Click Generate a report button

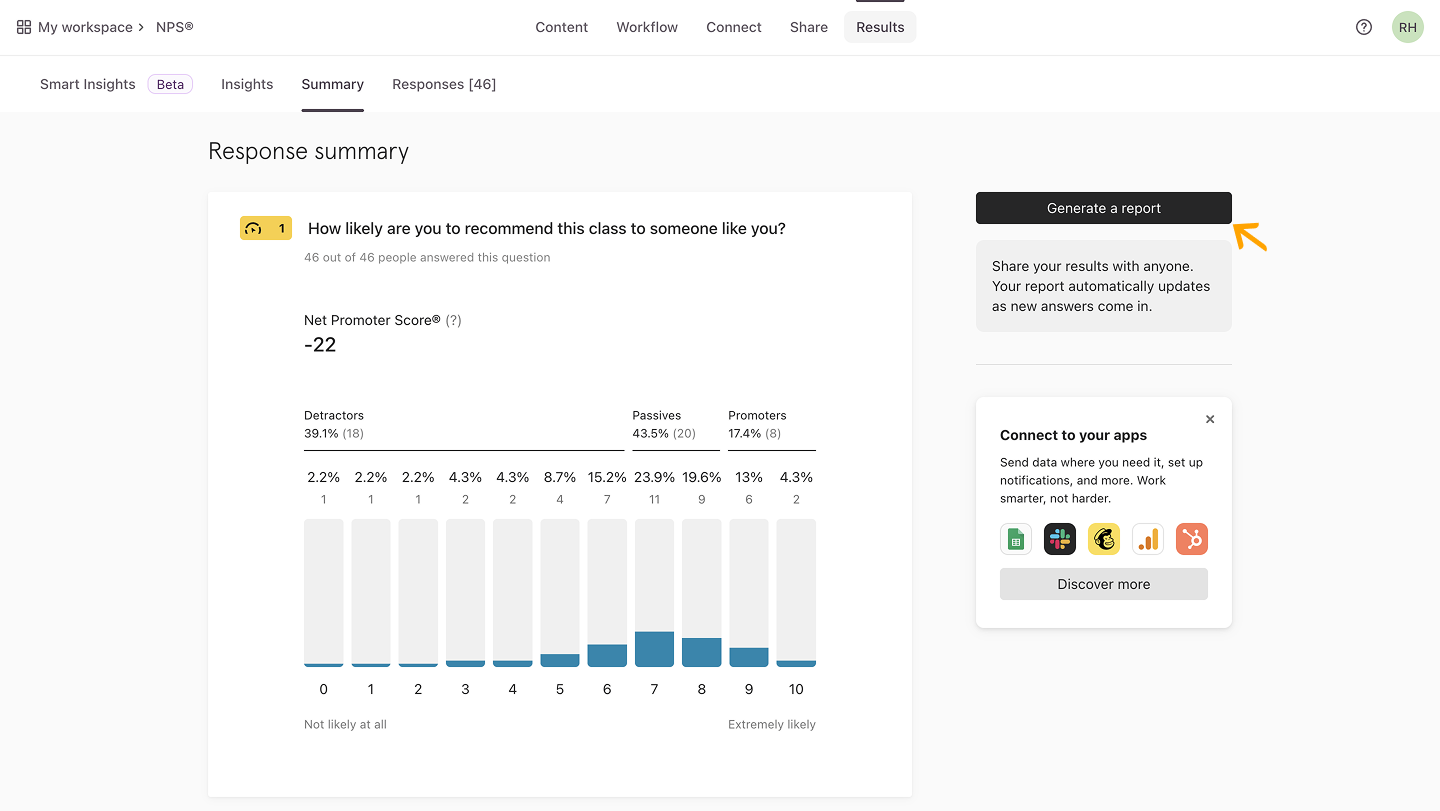tap(1104, 208)
